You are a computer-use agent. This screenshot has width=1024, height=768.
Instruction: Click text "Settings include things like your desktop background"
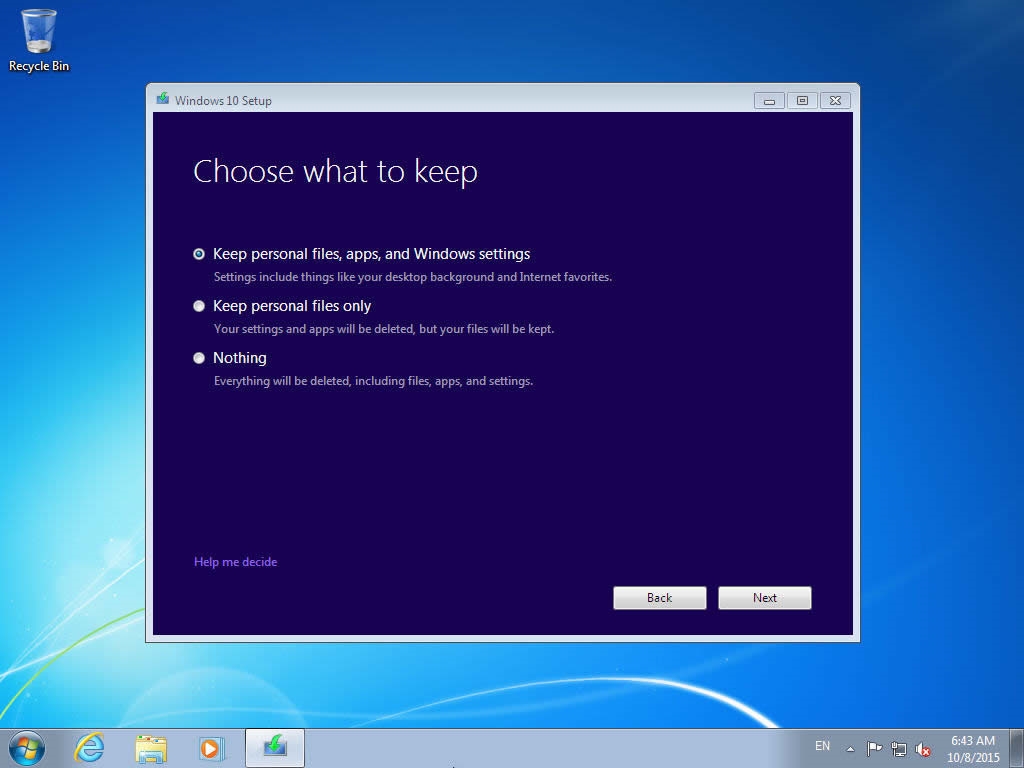click(x=354, y=277)
